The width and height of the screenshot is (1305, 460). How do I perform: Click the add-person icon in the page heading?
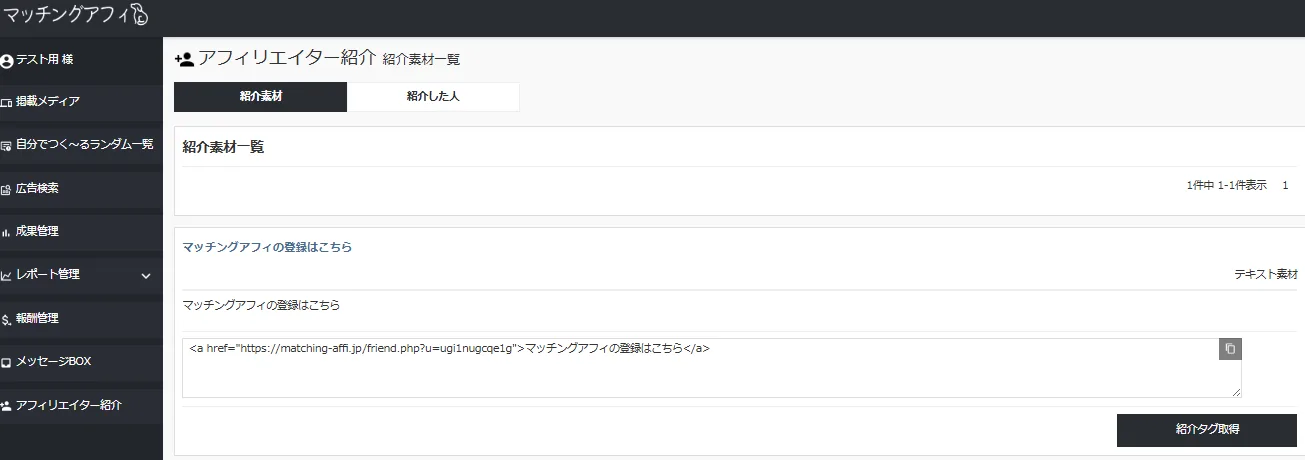(184, 59)
